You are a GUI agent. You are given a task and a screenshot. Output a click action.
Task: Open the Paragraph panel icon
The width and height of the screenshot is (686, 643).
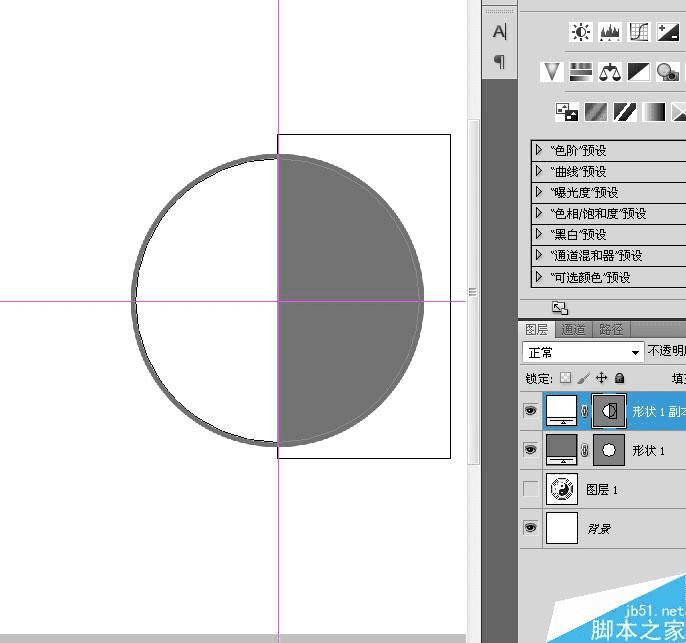tap(500, 61)
